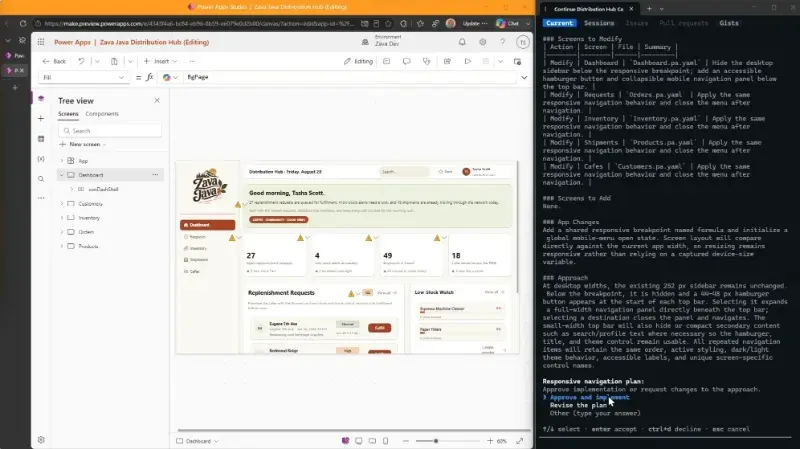Open the Power Apps app launcher waffle

41,42
